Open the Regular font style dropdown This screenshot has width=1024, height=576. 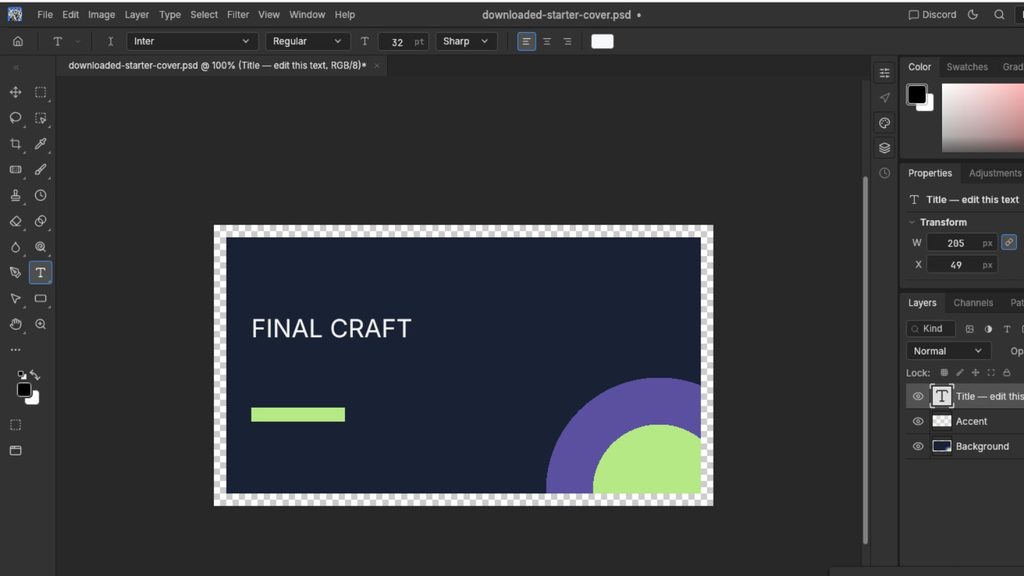308,41
